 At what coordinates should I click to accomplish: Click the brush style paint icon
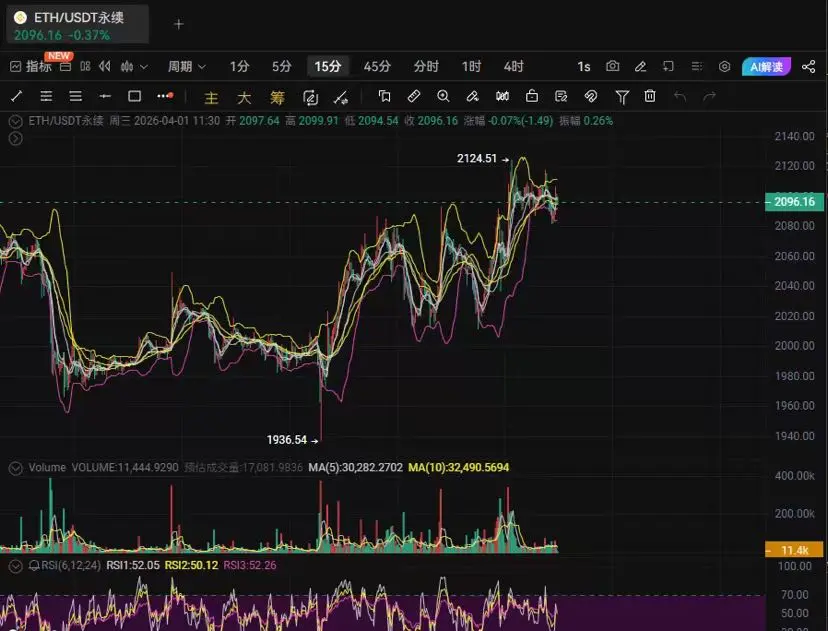pos(473,96)
